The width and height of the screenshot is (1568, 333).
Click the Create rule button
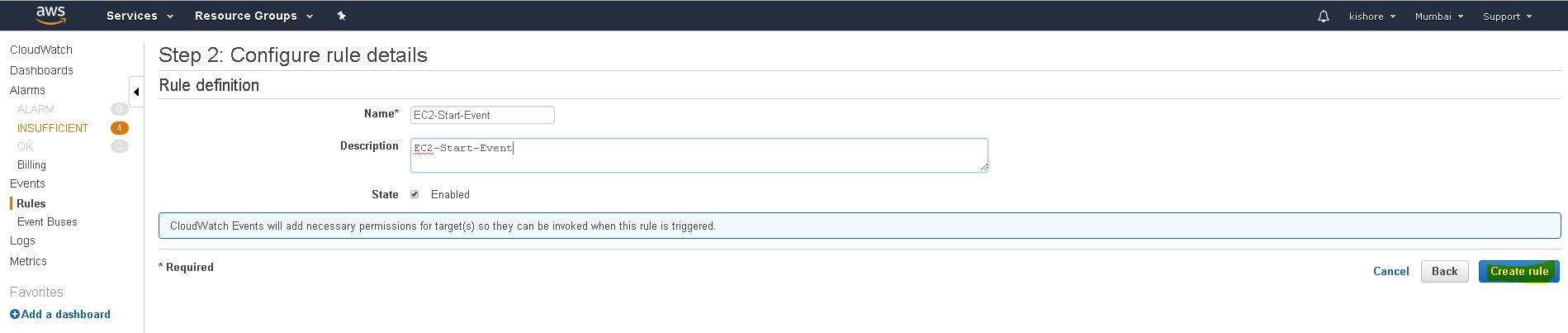click(1518, 271)
